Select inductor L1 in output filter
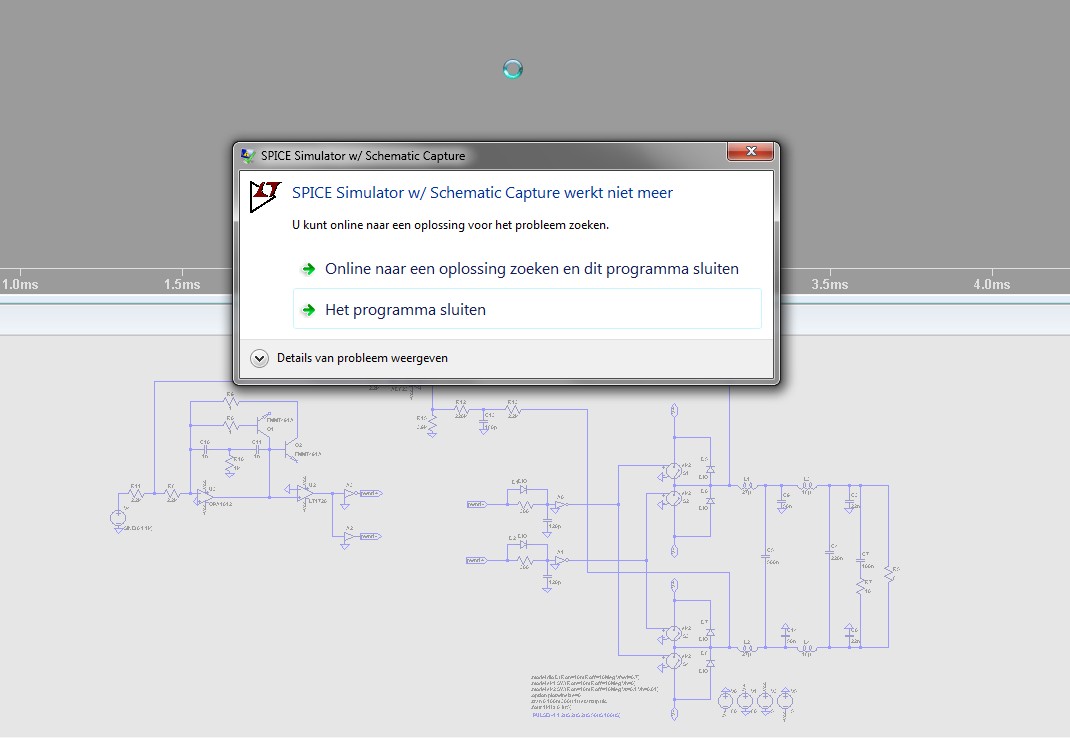 [x=747, y=485]
